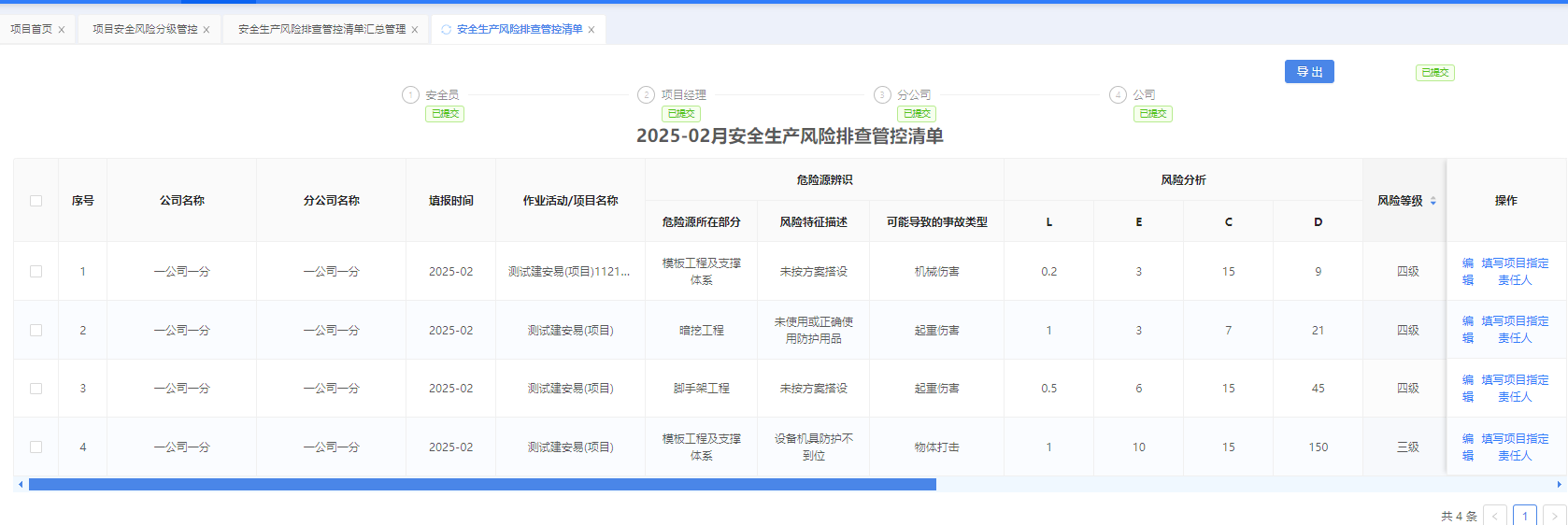Switch to 项目安全风险分级管控 tab
Image resolution: width=1568 pixels, height=525 pixels.
coord(145,30)
